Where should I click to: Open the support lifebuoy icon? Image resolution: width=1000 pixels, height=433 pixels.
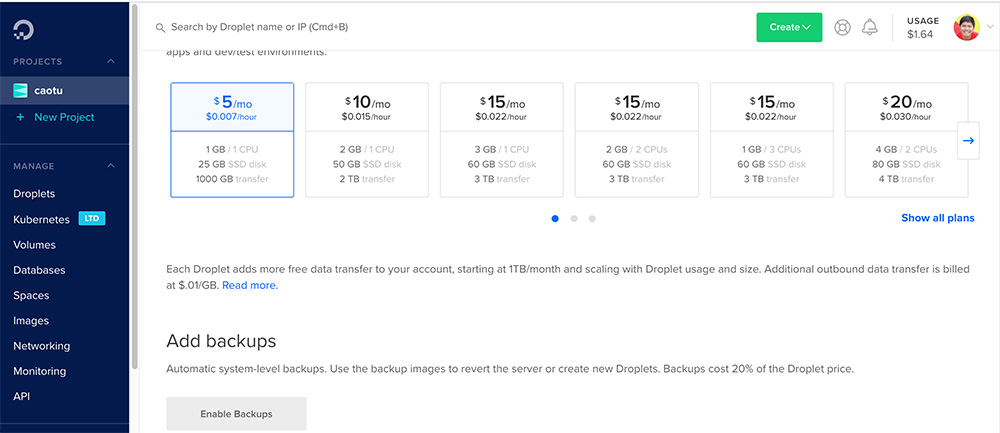coord(842,27)
